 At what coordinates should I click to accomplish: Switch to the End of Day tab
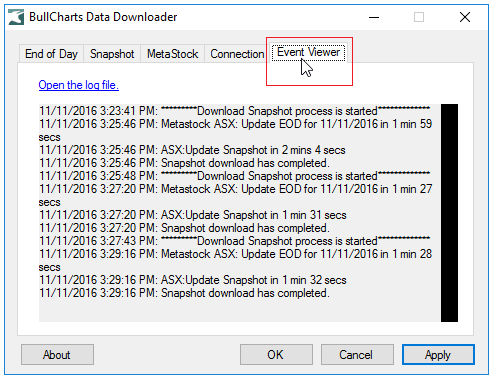tap(51, 54)
